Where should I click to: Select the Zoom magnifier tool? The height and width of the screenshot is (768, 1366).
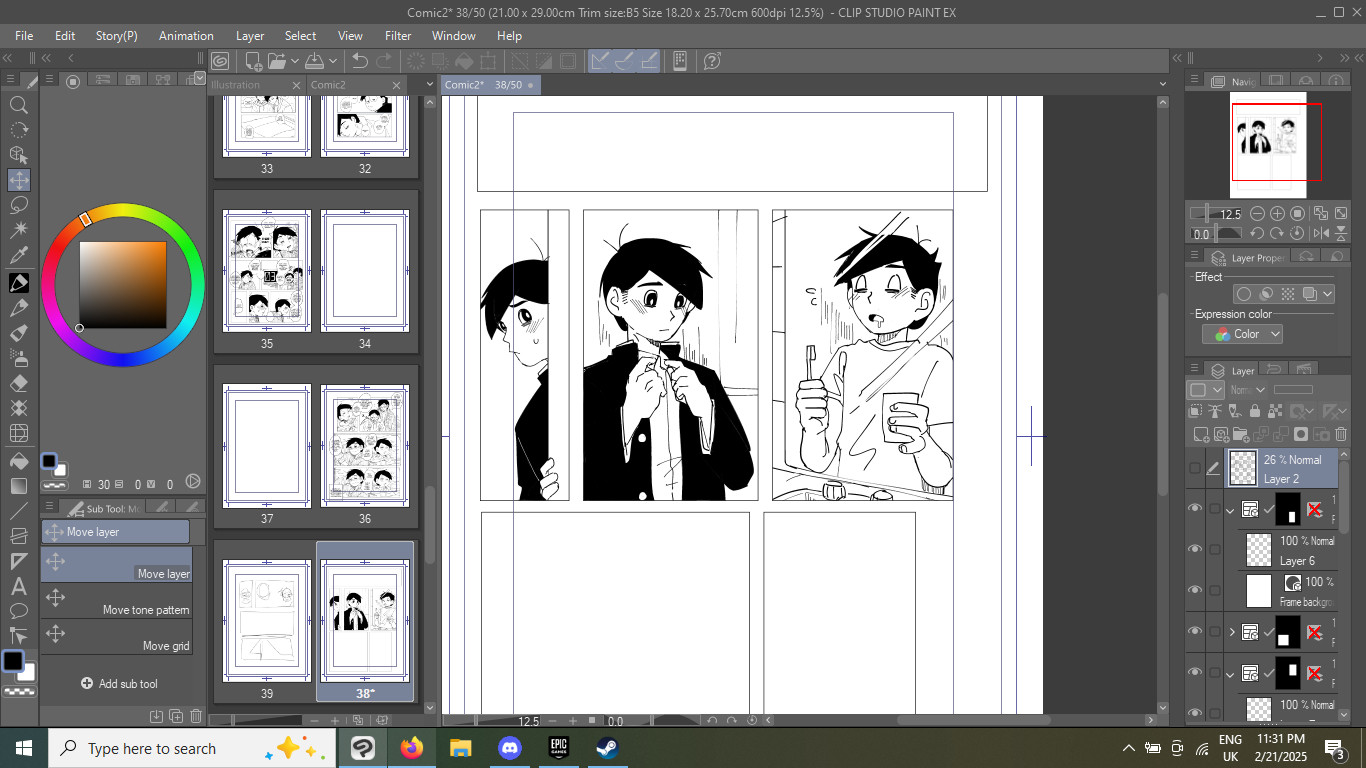[x=18, y=105]
